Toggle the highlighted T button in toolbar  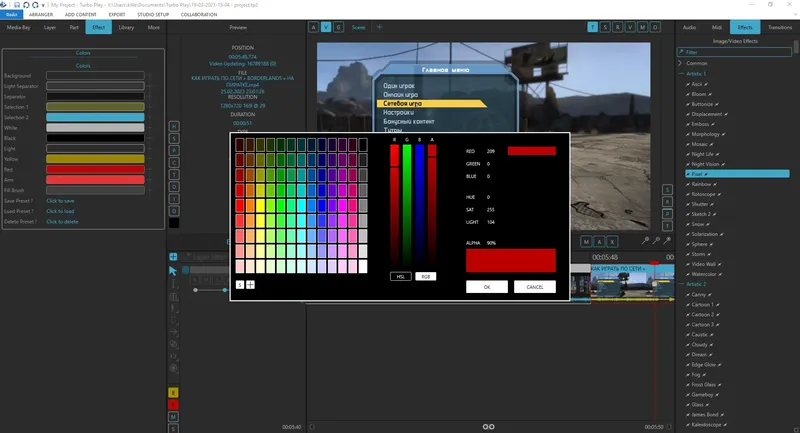[x=592, y=27]
